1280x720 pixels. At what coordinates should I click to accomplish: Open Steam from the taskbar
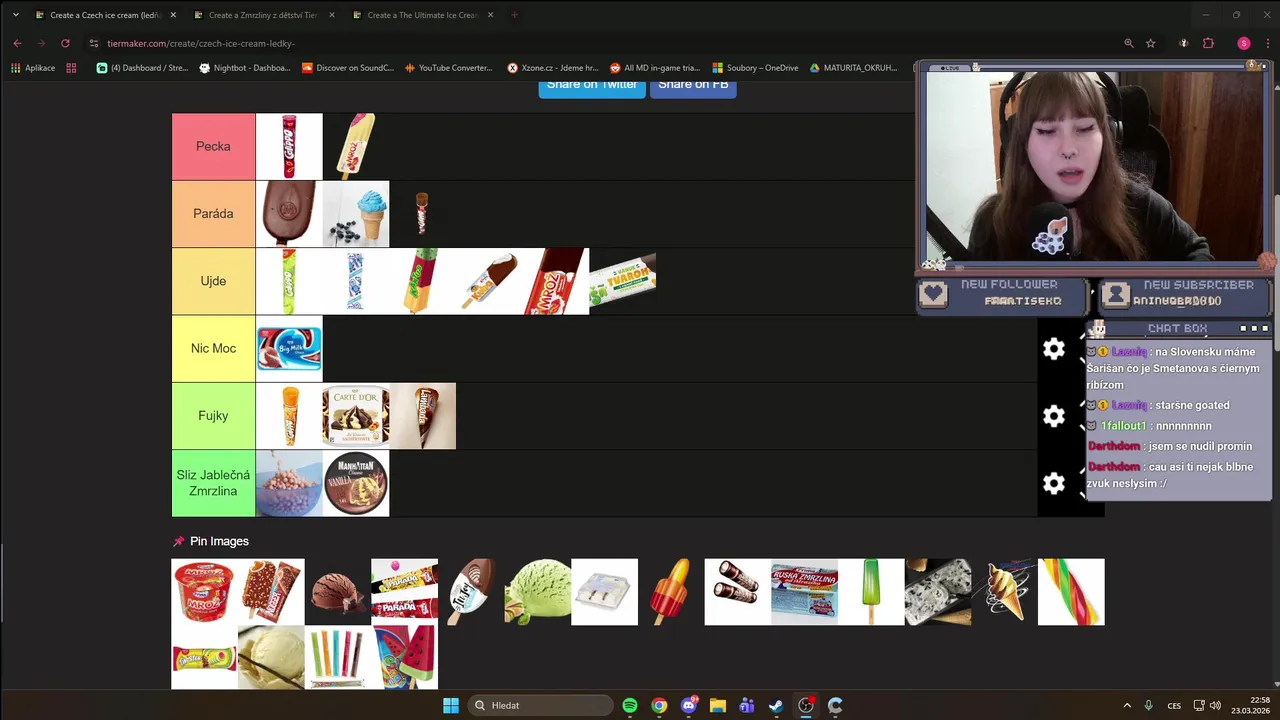776,705
